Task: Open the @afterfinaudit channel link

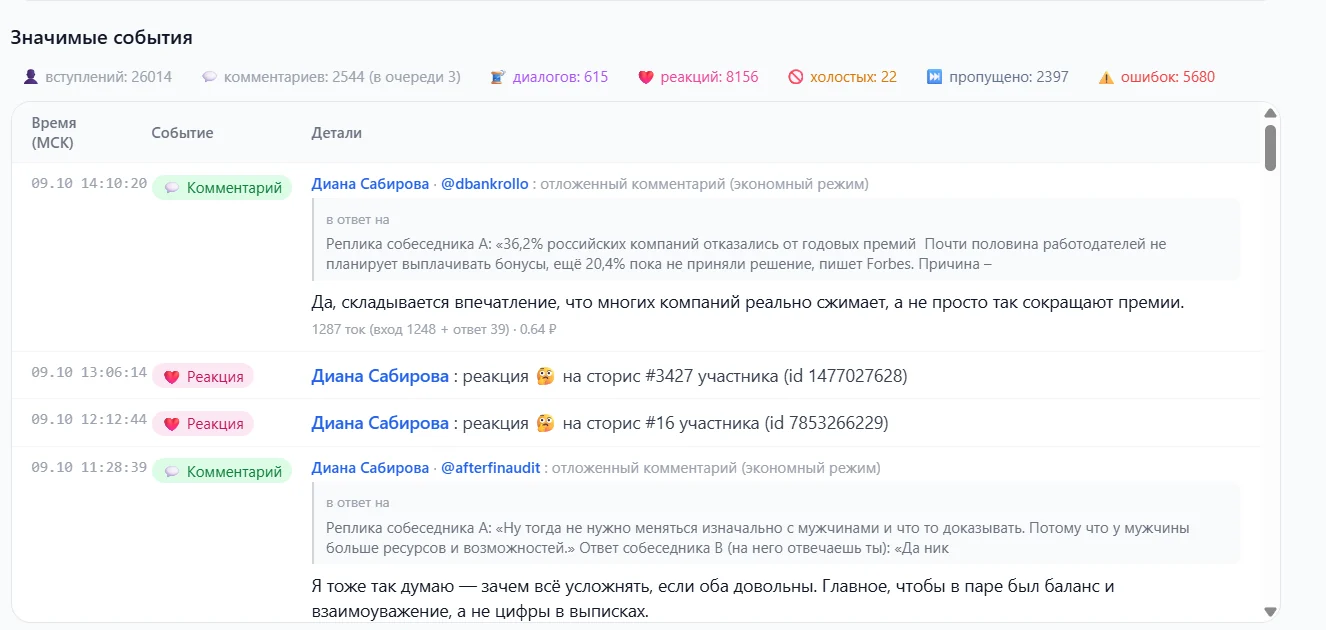Action: tap(490, 468)
